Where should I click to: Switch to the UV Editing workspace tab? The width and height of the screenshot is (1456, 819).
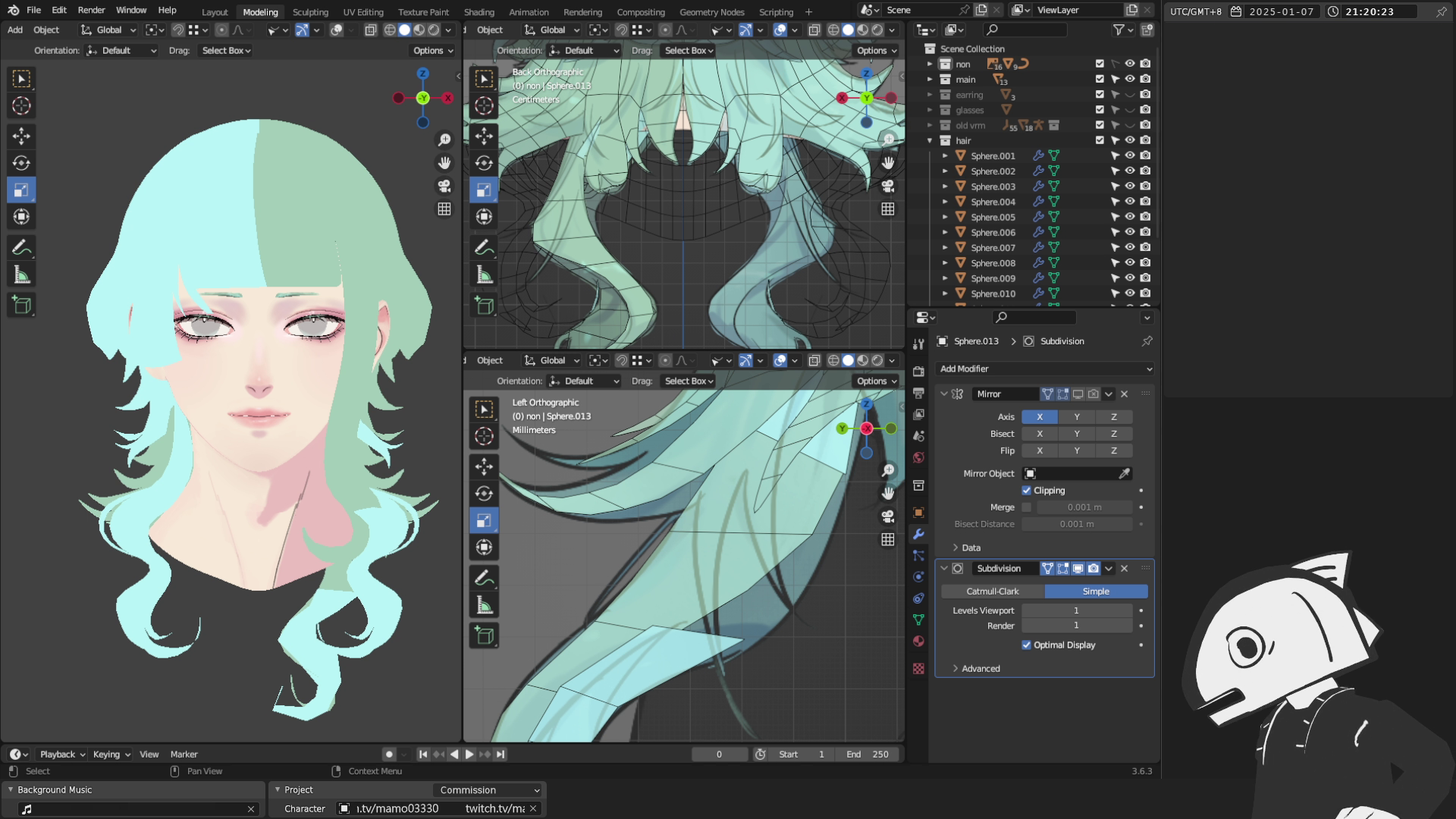point(363,12)
